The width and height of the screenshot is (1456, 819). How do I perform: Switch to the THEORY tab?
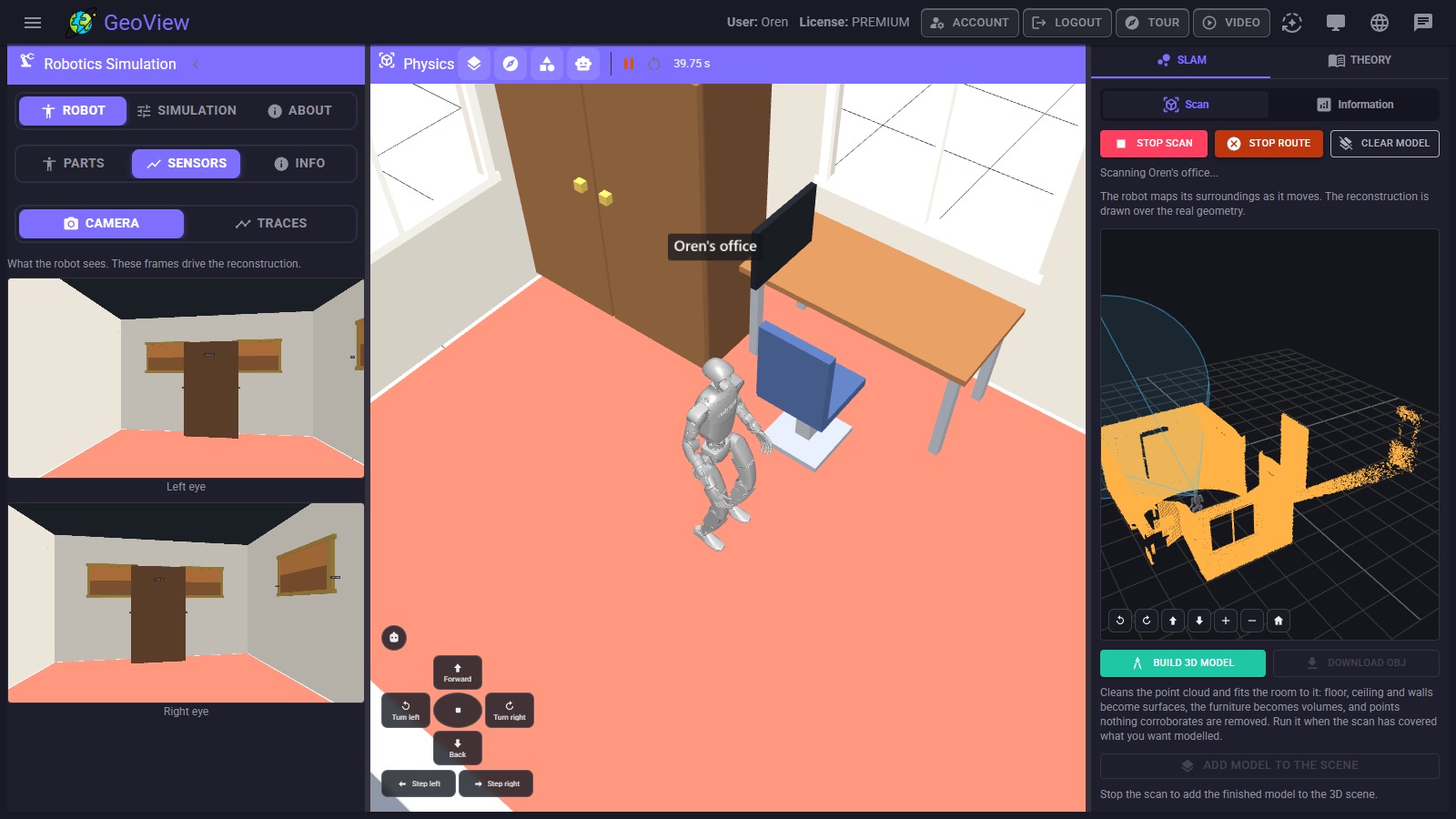click(x=1360, y=60)
